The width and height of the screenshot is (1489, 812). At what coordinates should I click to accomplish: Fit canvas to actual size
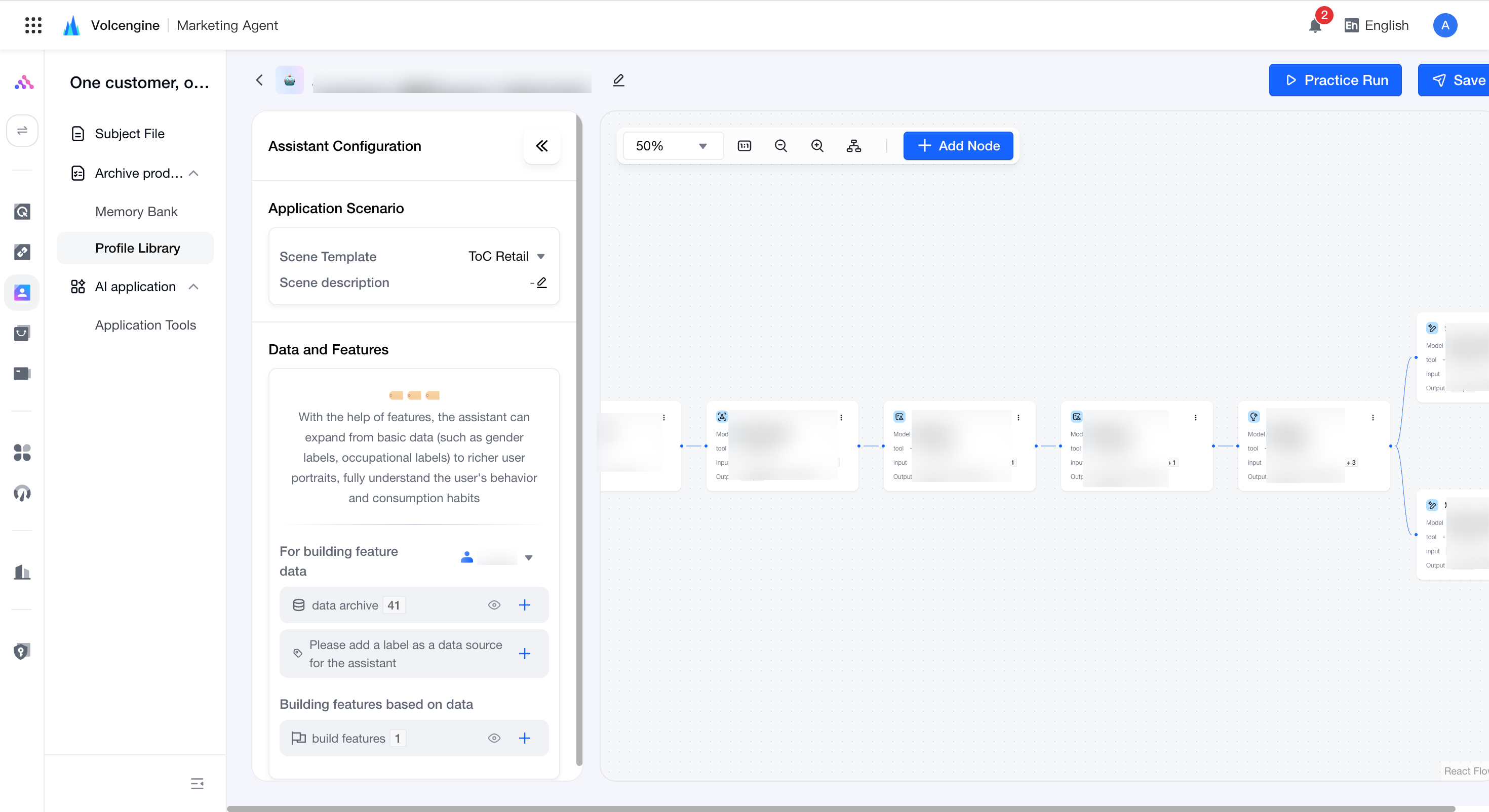745,146
